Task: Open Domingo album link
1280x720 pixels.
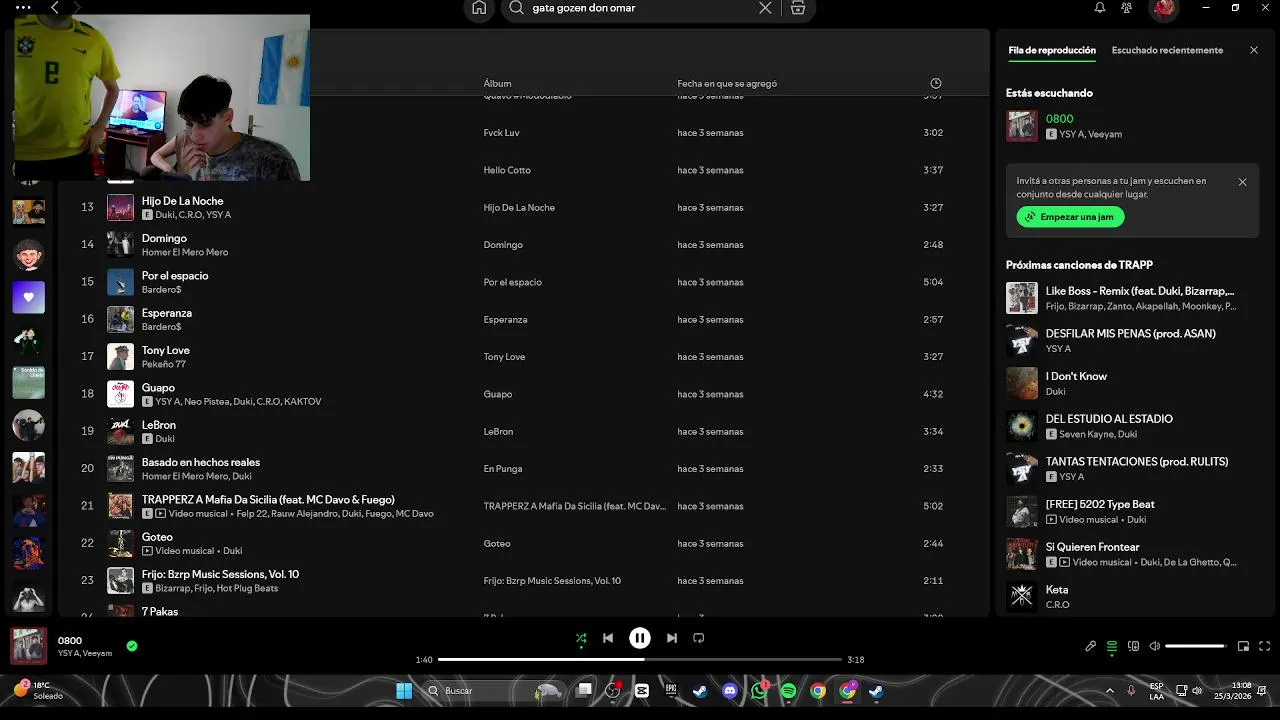Action: [x=503, y=245]
